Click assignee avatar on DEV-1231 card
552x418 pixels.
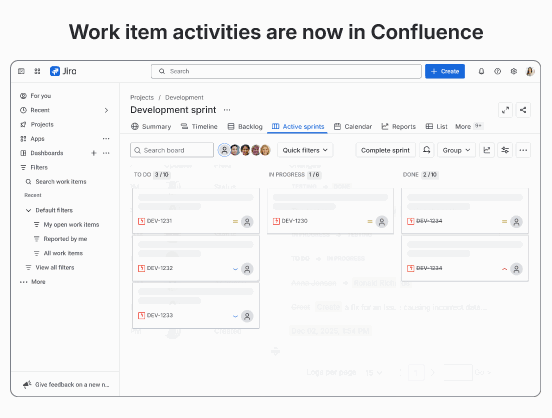pos(247,222)
